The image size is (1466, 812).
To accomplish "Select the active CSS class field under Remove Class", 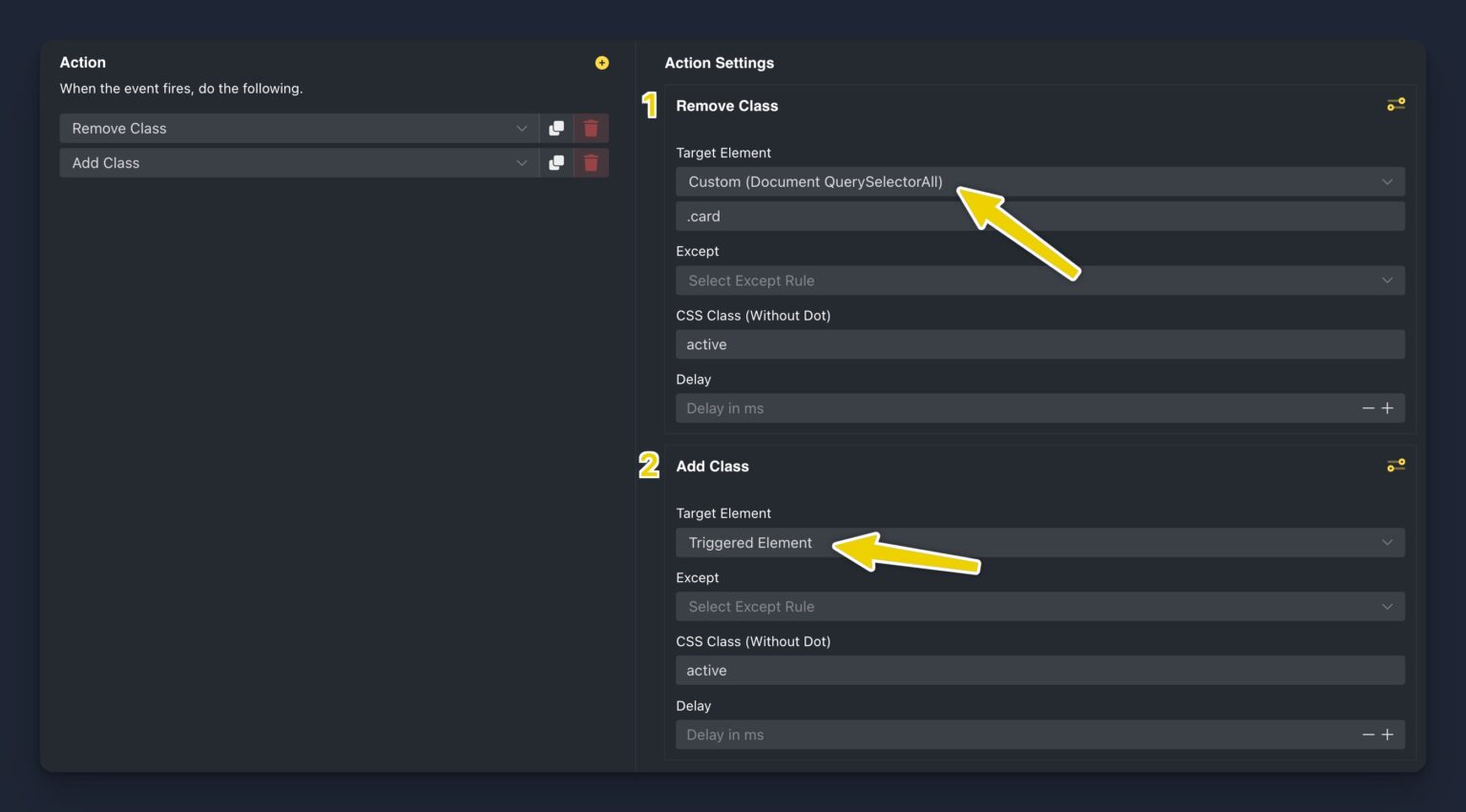I will click(1040, 344).
